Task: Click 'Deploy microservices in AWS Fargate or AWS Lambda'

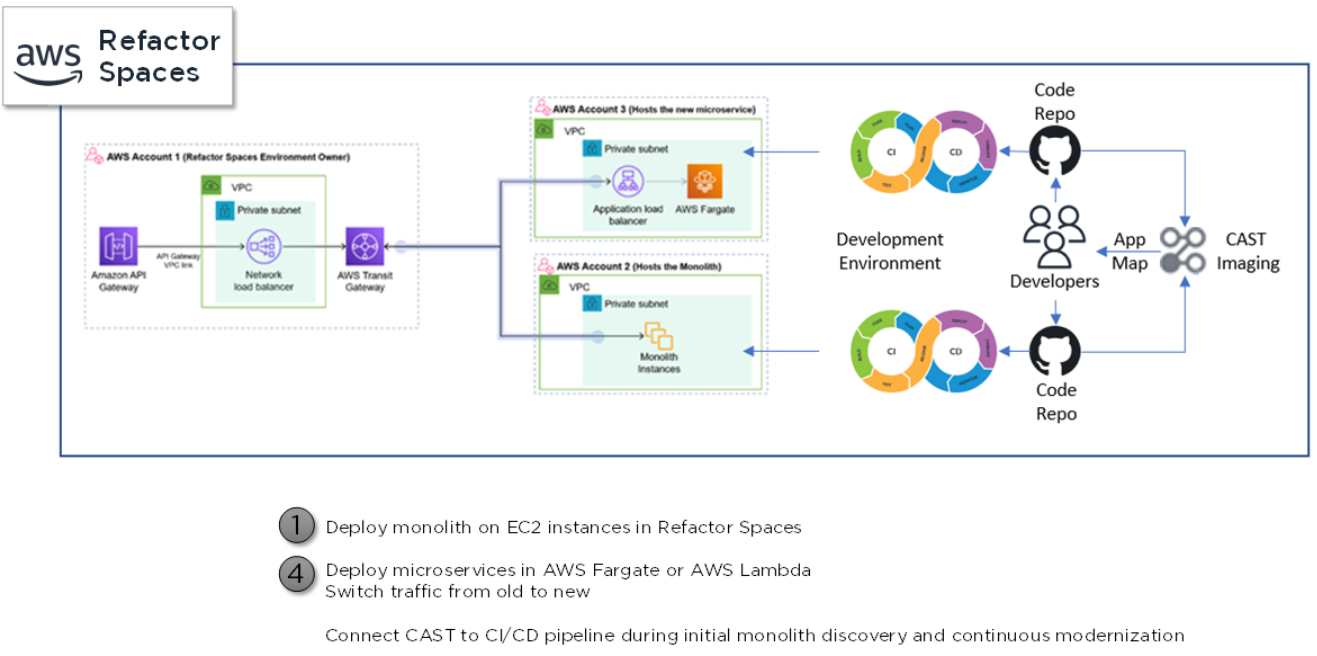Action: [568, 570]
